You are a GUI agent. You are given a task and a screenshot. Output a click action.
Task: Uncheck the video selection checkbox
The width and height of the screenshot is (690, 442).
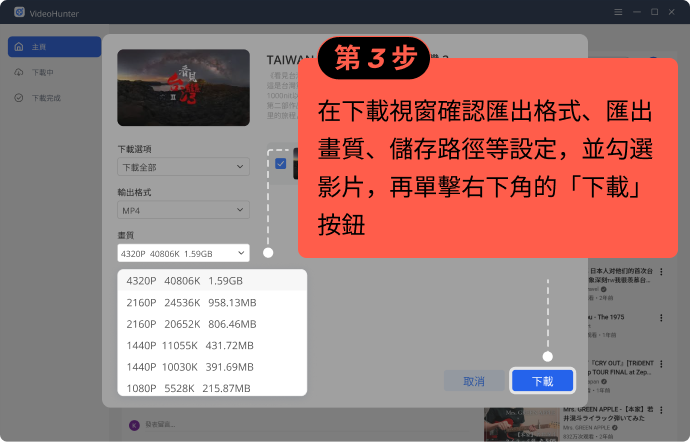click(x=281, y=164)
